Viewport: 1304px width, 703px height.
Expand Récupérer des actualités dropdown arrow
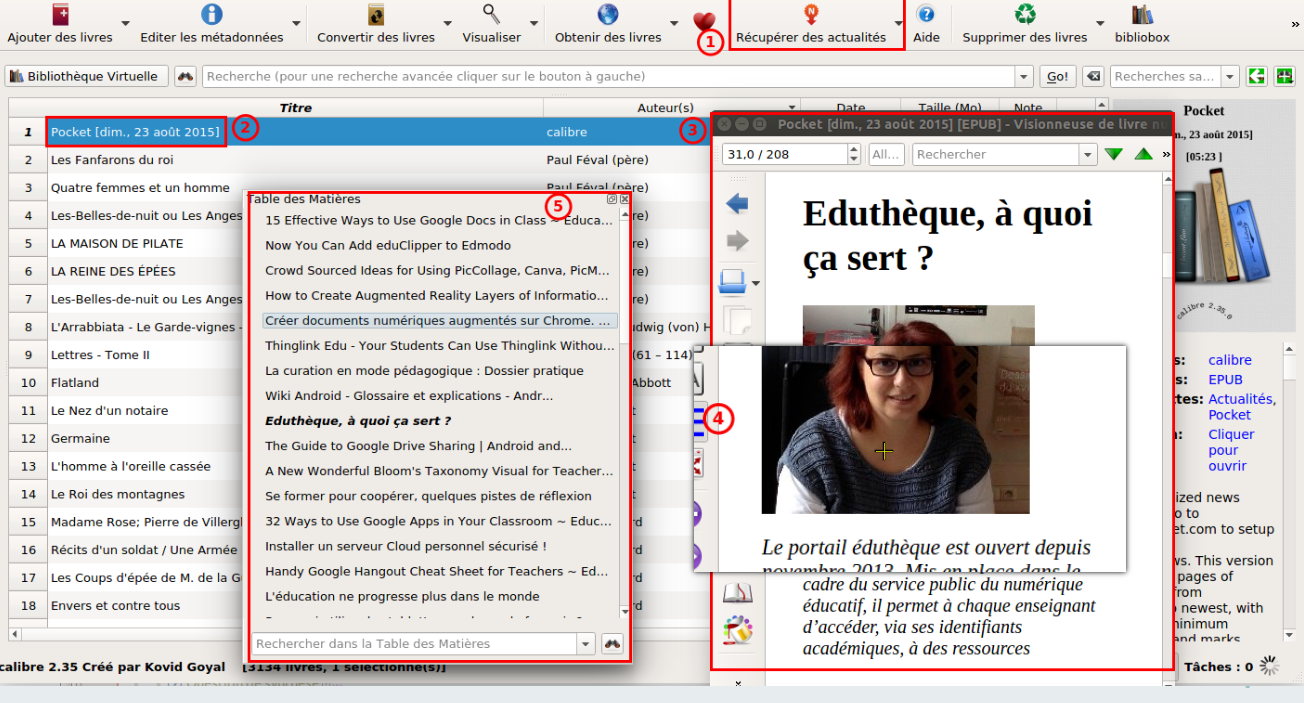pos(898,24)
